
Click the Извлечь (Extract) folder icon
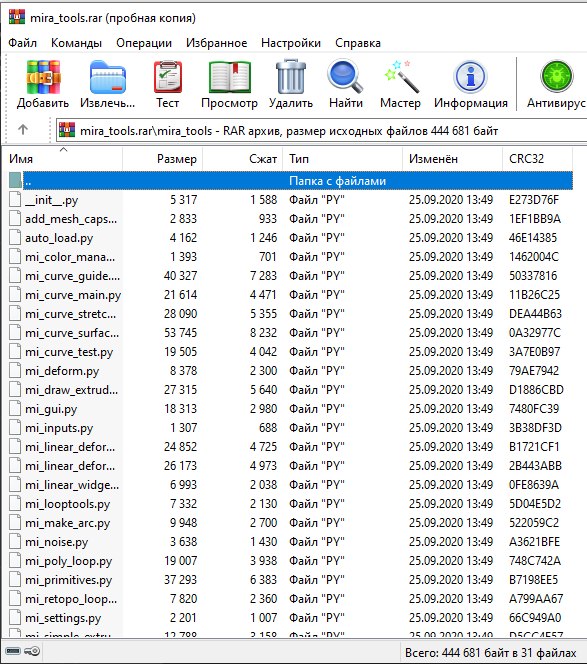pos(108,77)
